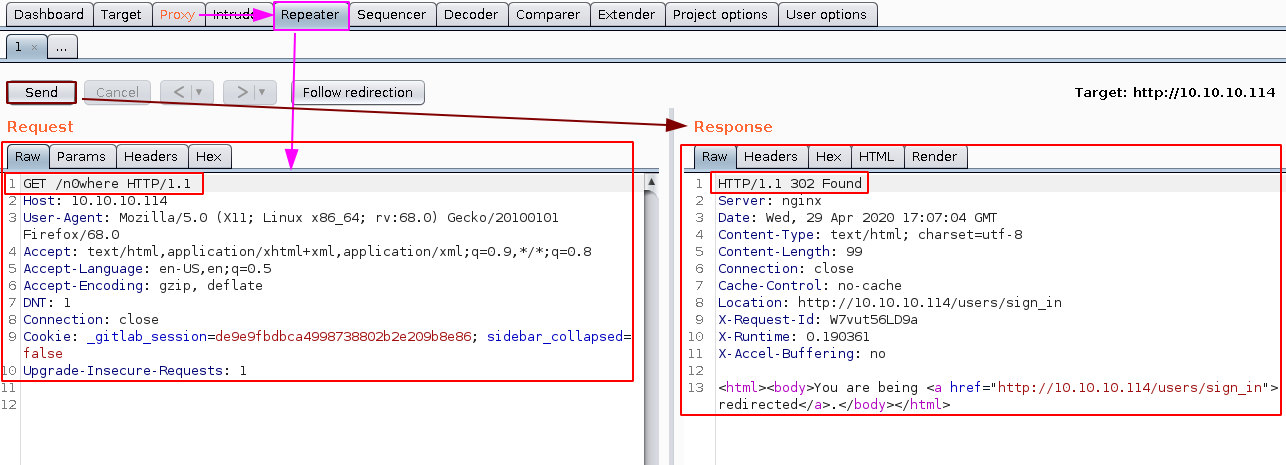The height and width of the screenshot is (465, 1286).
Task: Close repeater tab 1 with the × icon
Action: point(34,47)
